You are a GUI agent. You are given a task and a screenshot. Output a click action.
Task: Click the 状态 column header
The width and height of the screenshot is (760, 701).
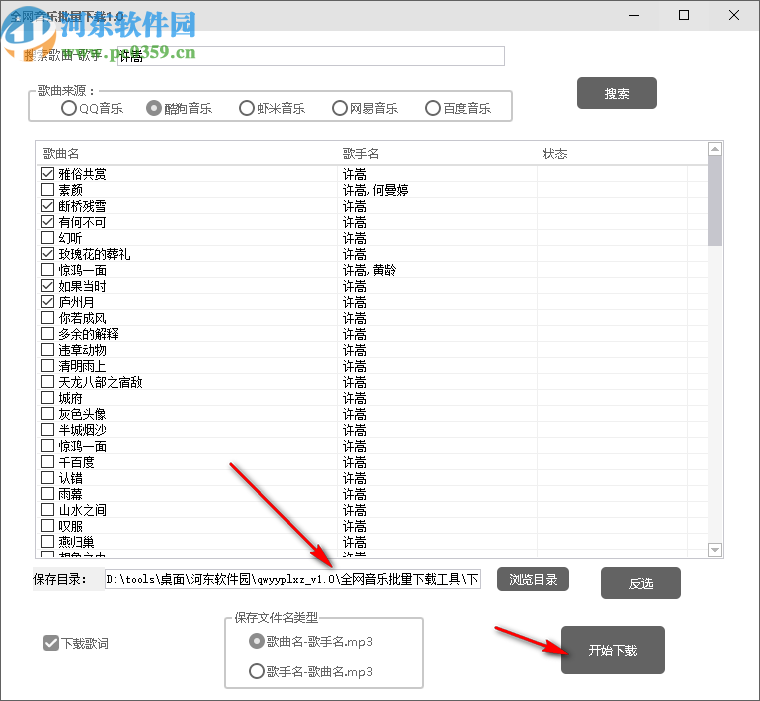tap(612, 154)
